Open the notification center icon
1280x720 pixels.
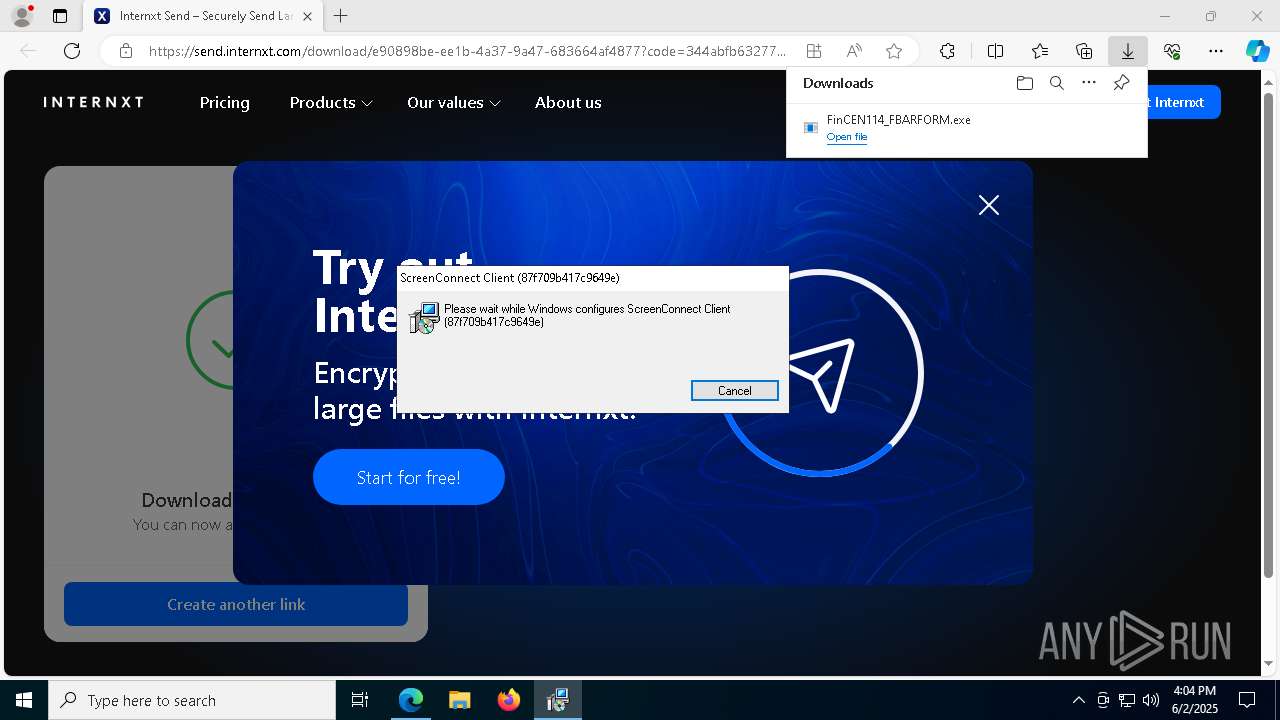1248,700
